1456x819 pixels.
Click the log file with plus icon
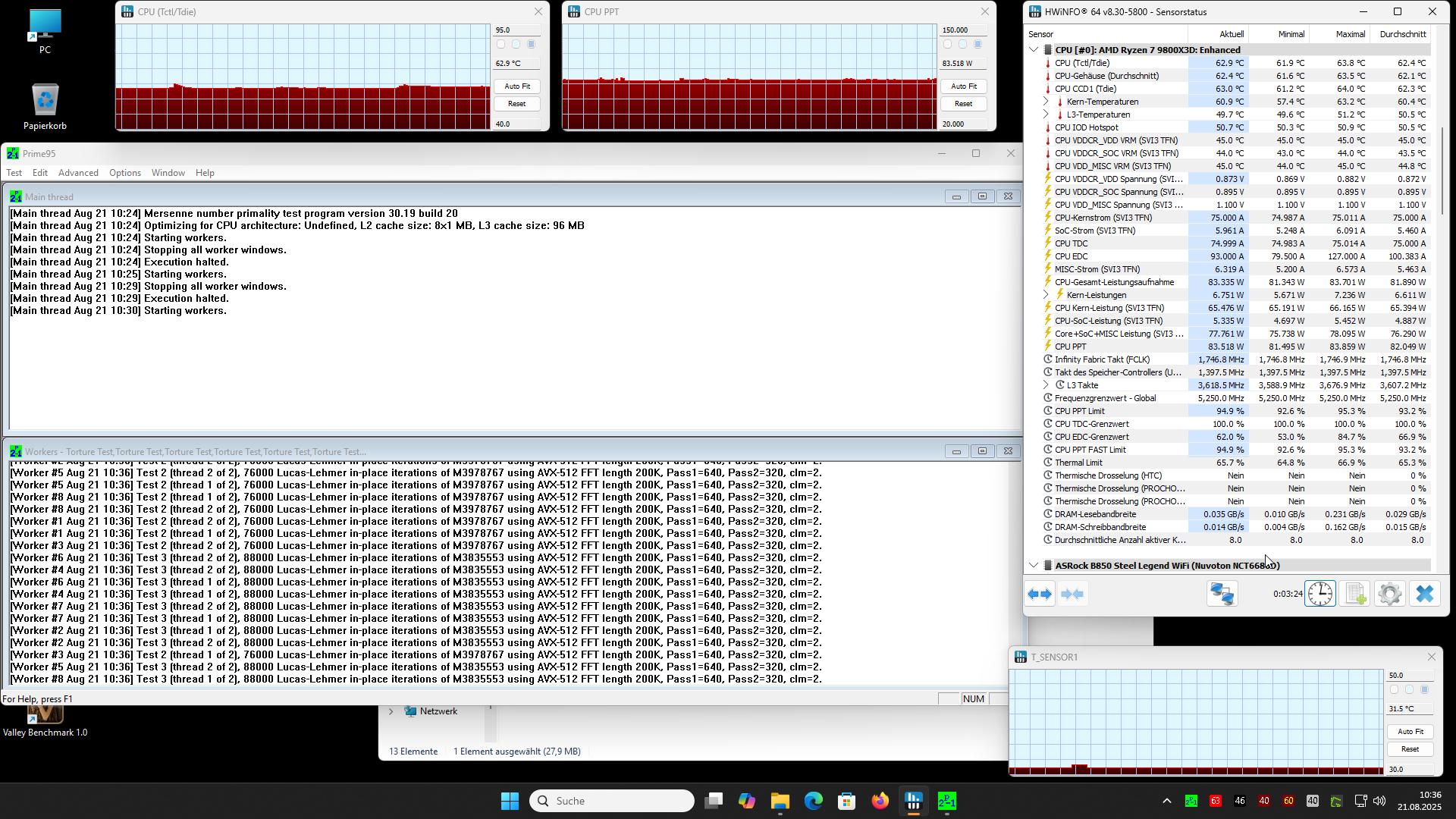click(1355, 594)
